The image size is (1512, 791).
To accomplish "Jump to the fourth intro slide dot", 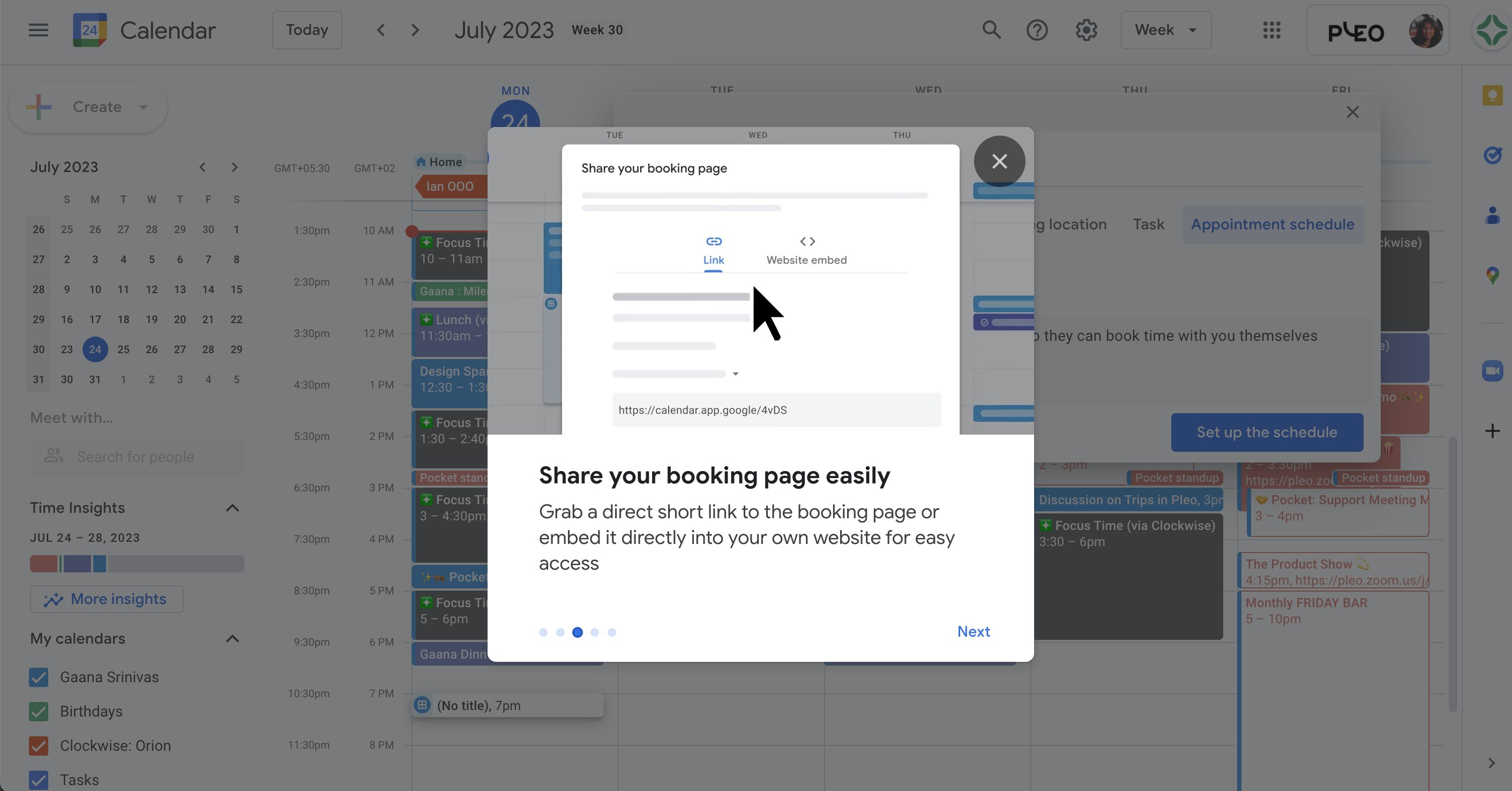I will click(595, 632).
